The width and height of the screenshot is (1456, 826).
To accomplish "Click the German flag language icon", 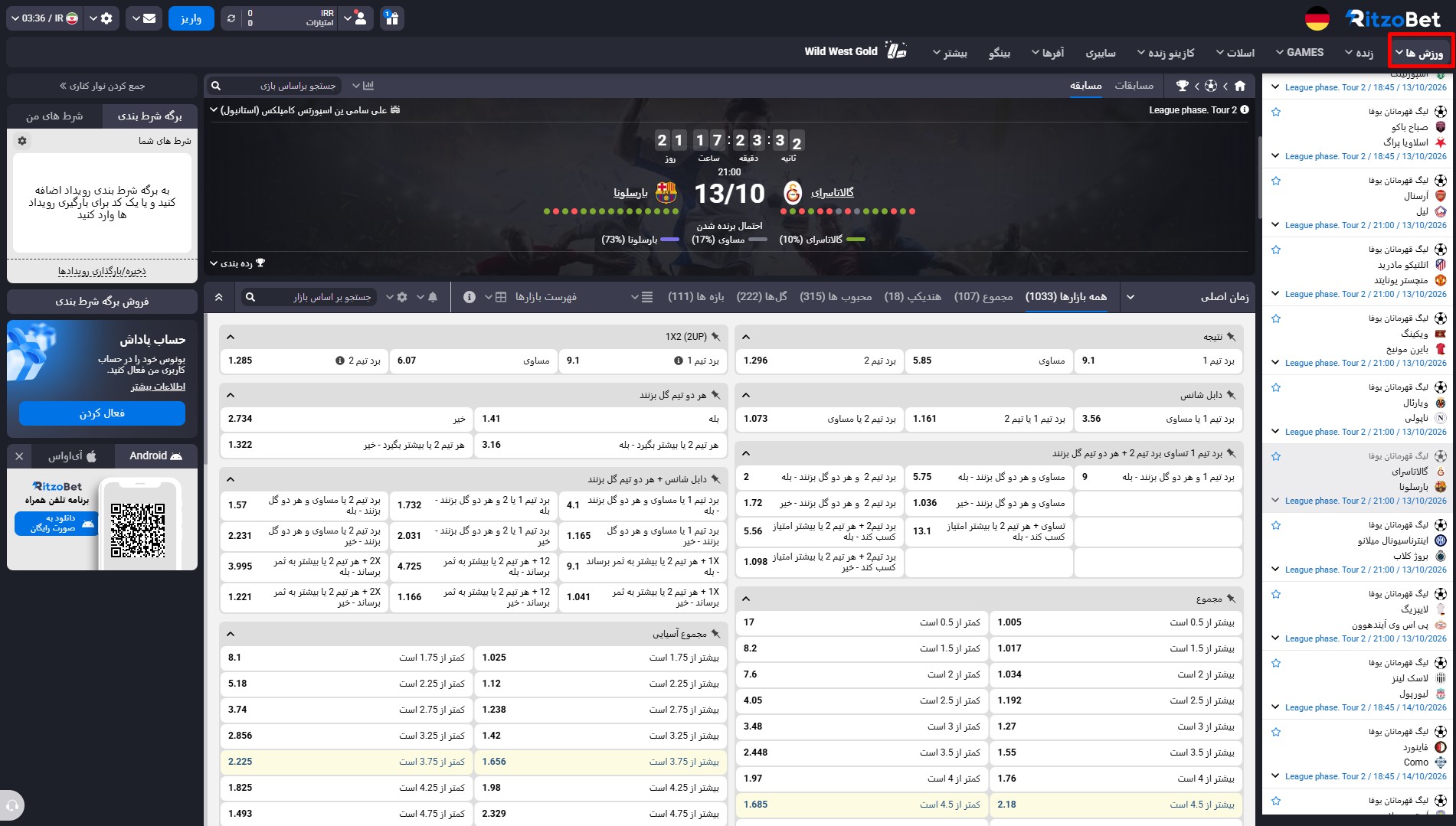I will [1317, 18].
